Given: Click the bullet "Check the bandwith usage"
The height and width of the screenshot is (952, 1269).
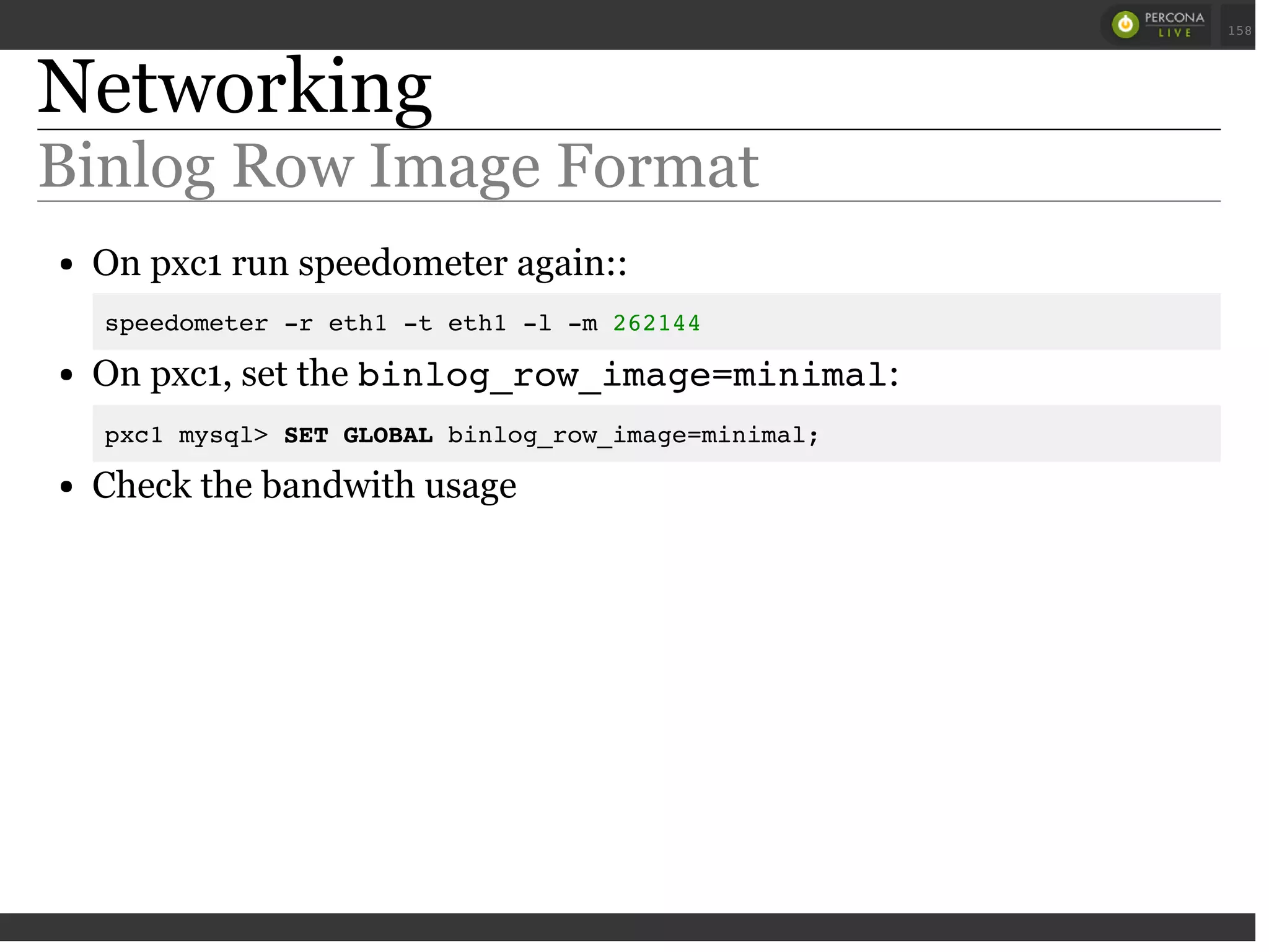Looking at the screenshot, I should (304, 485).
